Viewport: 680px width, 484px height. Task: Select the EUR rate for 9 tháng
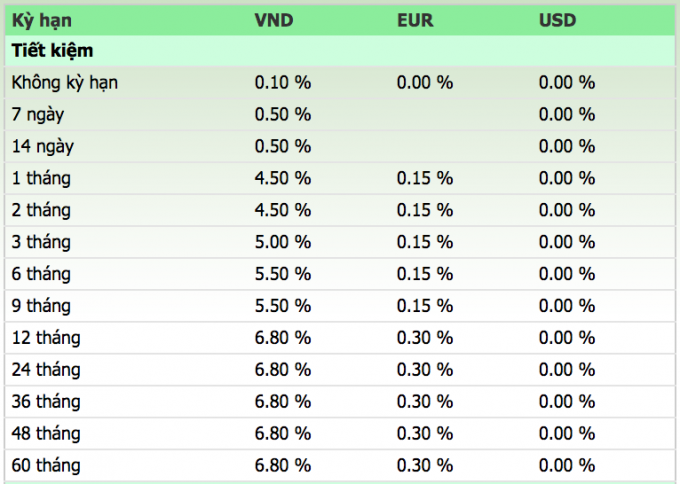(x=425, y=306)
